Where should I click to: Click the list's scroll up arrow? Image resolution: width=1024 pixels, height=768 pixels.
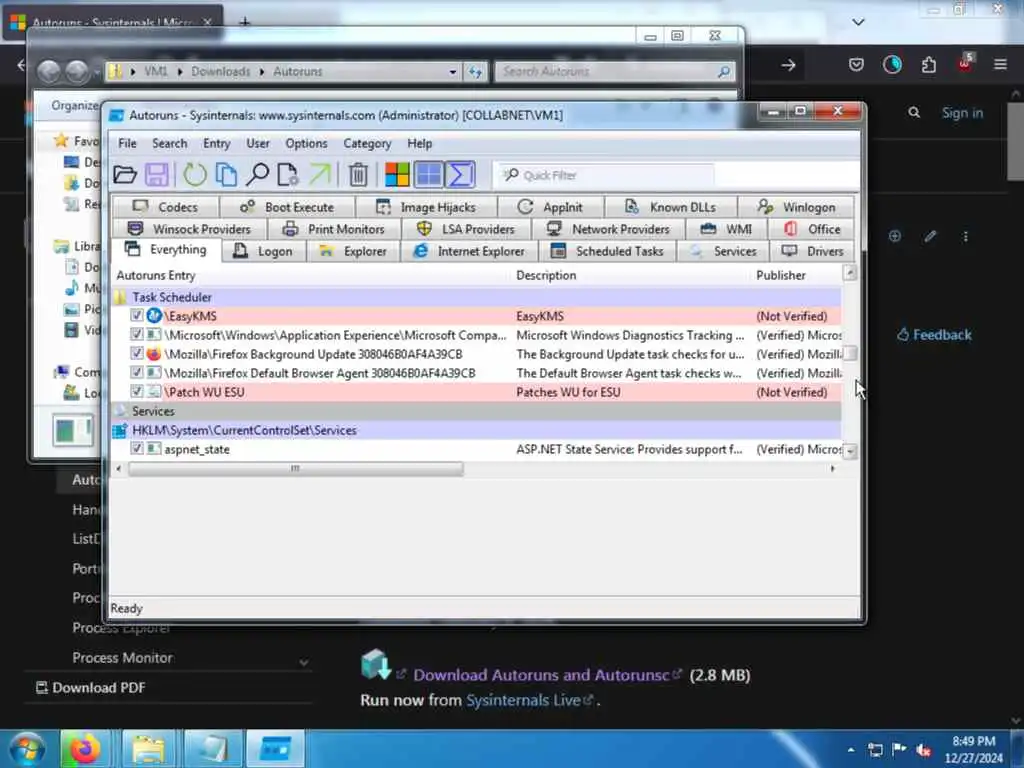click(x=850, y=272)
